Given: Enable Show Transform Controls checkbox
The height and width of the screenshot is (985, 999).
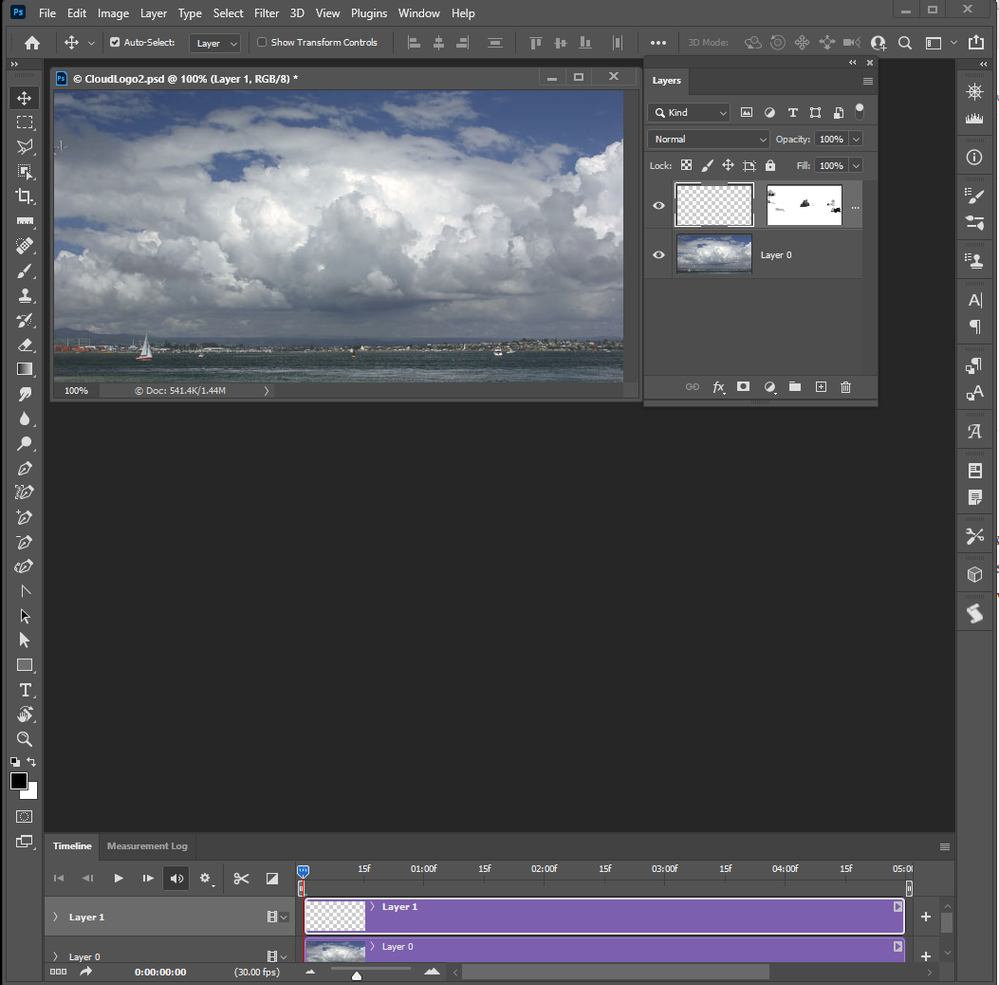Looking at the screenshot, I should coord(262,43).
